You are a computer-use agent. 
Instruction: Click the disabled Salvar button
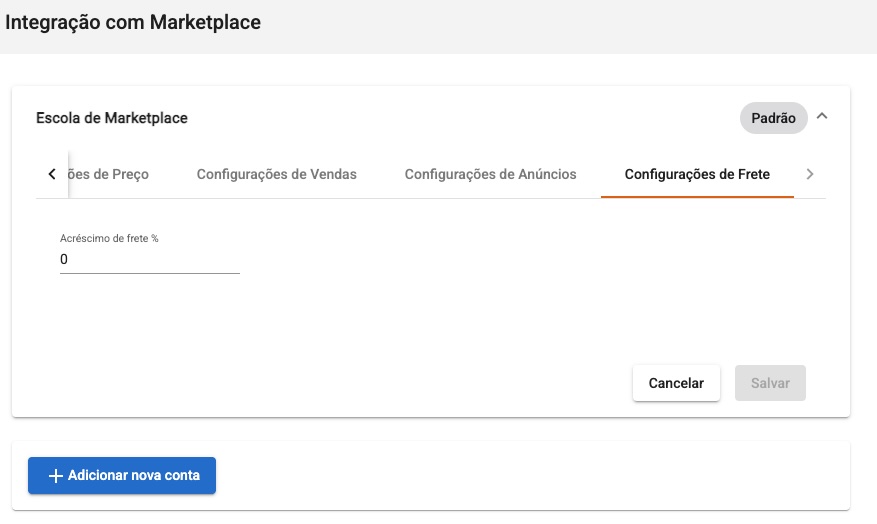(770, 383)
